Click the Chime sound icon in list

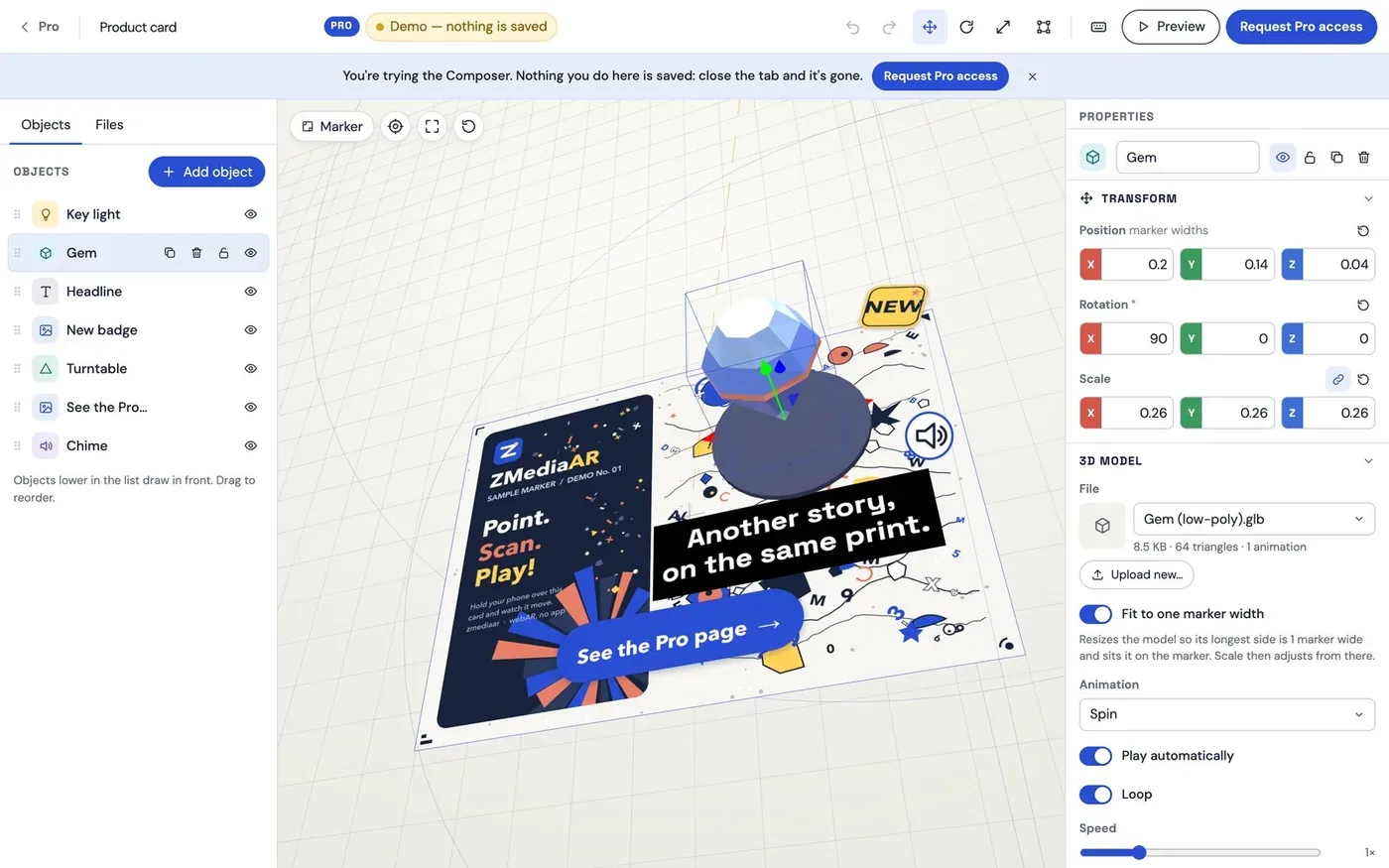coord(46,445)
